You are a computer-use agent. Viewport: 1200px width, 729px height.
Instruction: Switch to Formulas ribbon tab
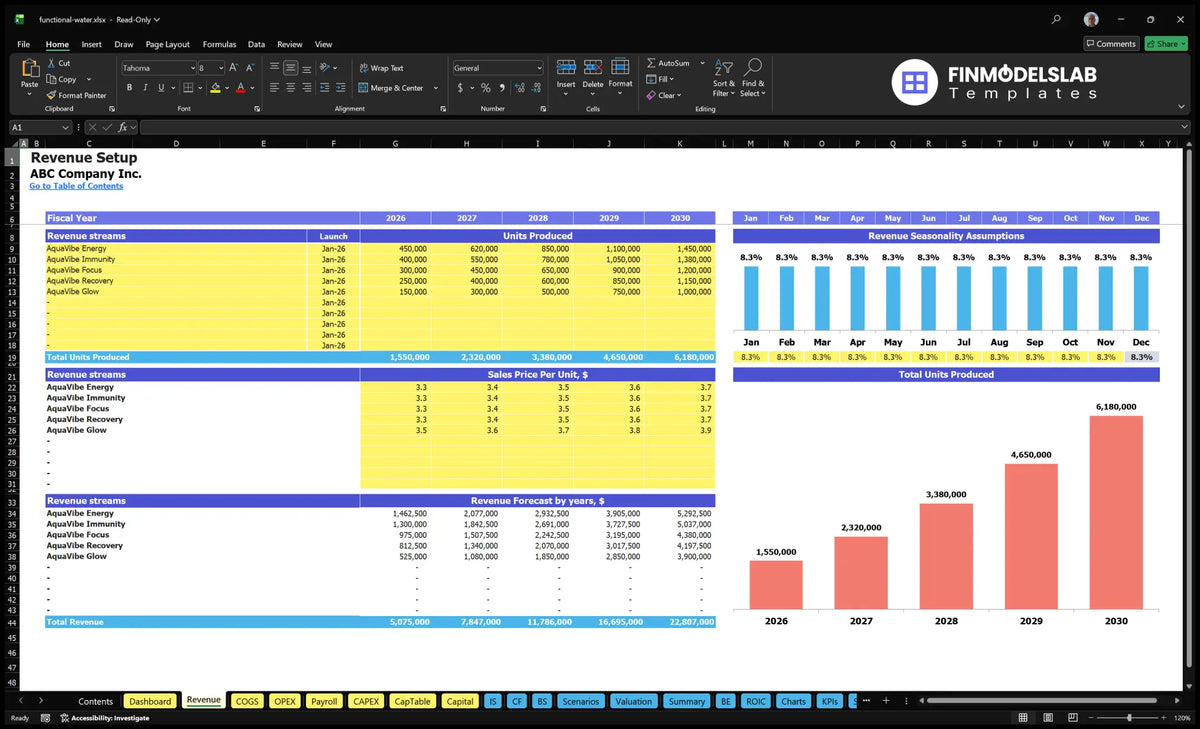pyautogui.click(x=219, y=44)
